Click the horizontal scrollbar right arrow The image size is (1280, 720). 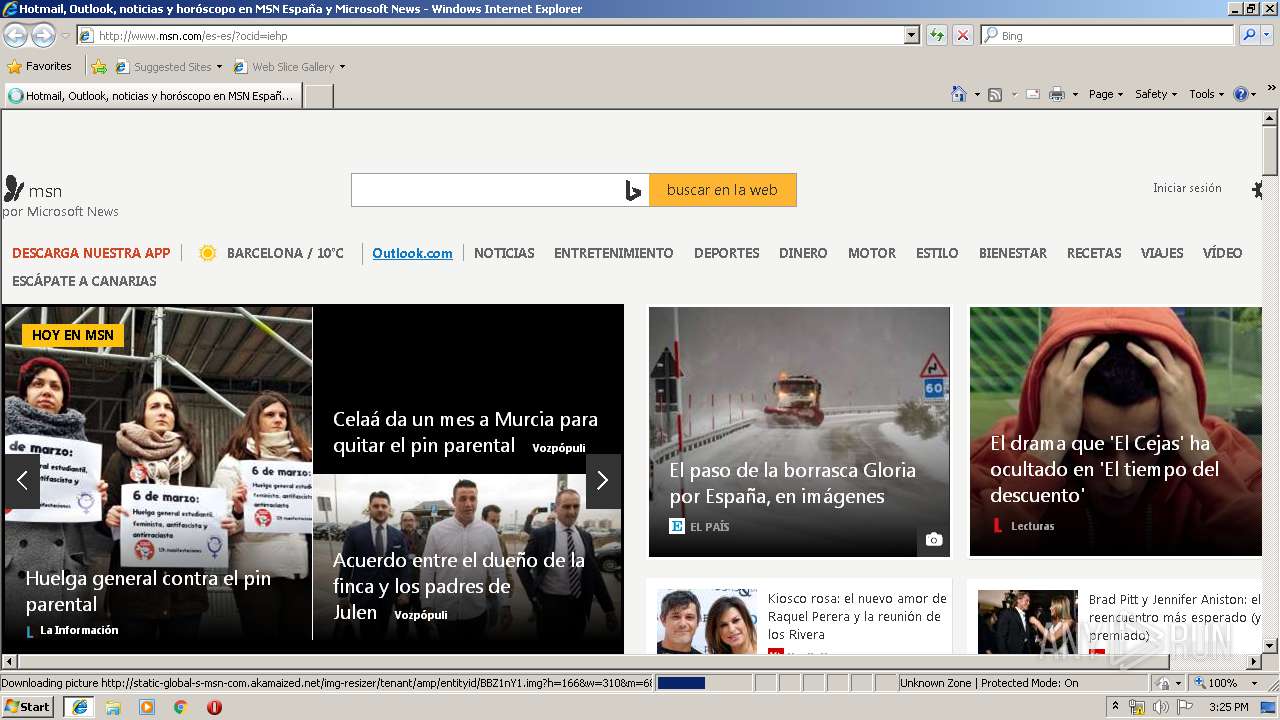click(x=1255, y=662)
